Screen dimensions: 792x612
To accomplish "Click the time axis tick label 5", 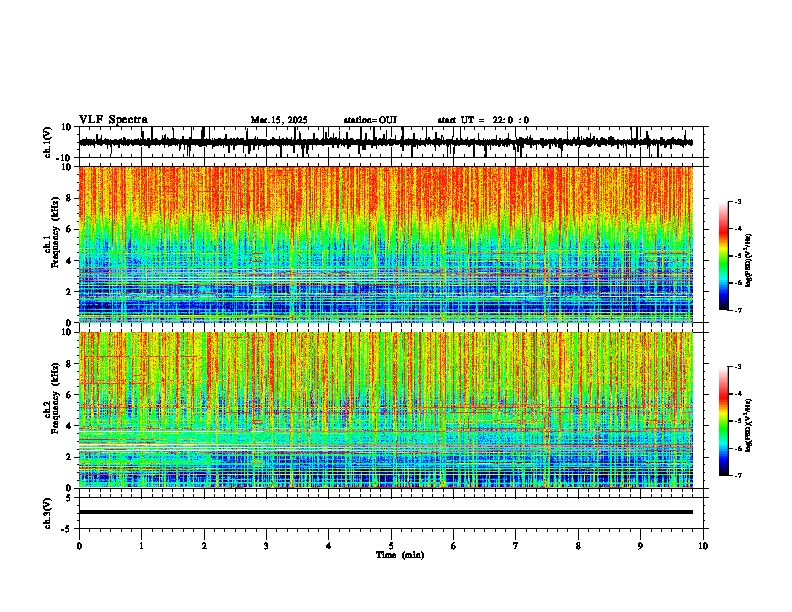I will (391, 546).
